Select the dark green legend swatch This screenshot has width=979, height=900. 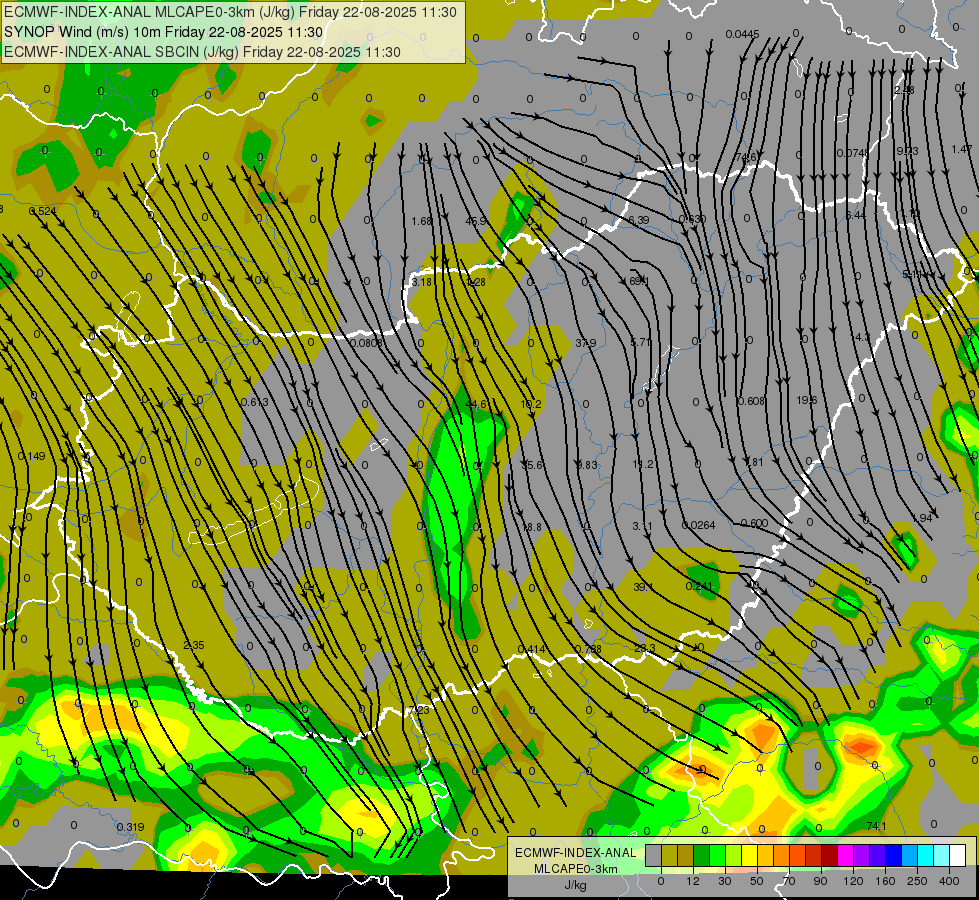pyautogui.click(x=702, y=855)
